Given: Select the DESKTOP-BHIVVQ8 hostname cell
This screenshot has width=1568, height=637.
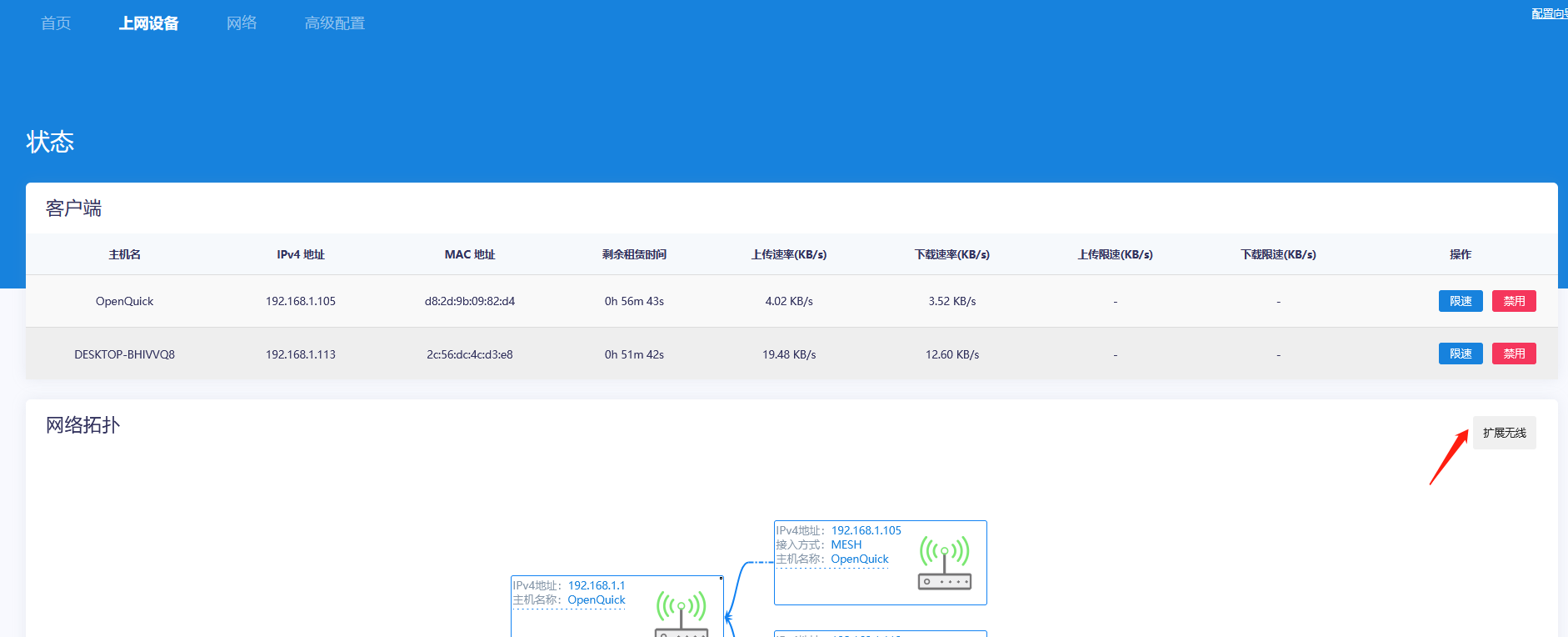Looking at the screenshot, I should tap(124, 354).
